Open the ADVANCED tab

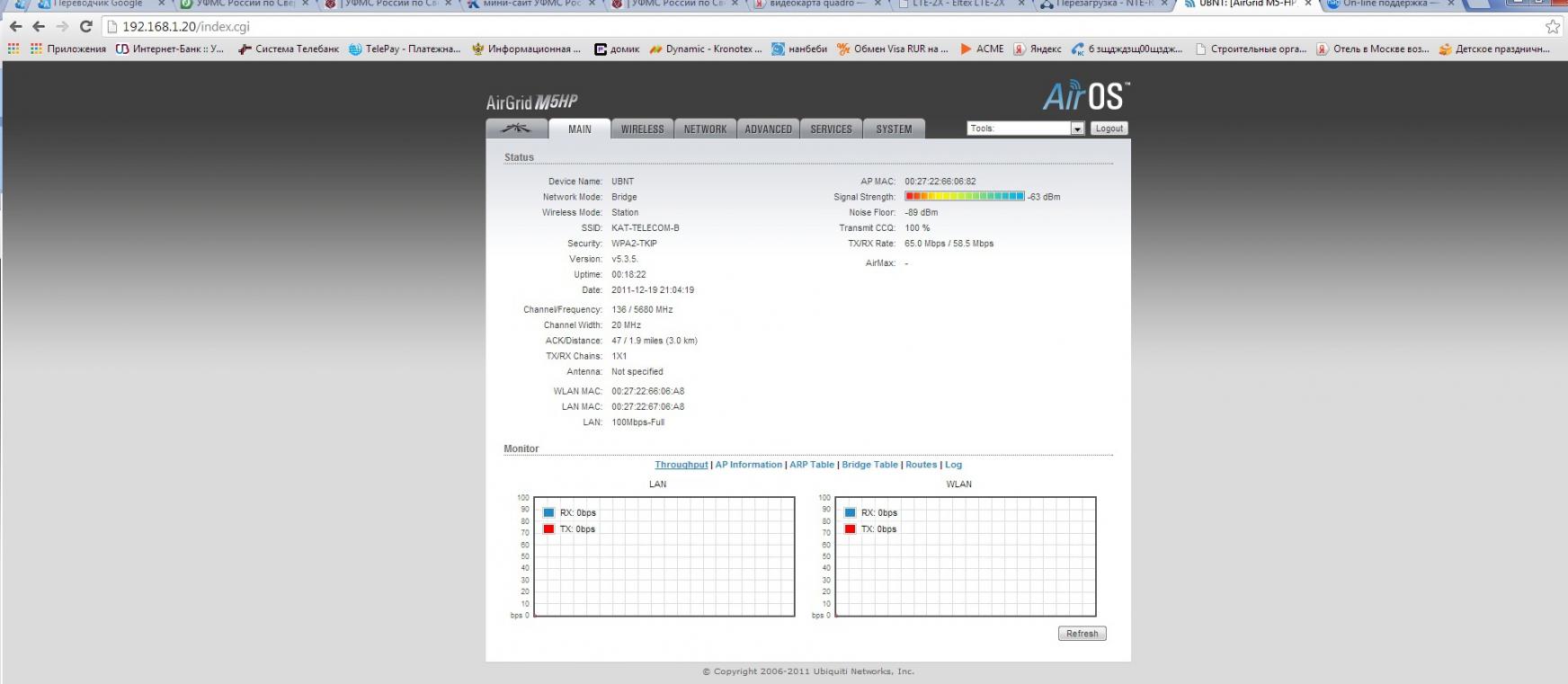[768, 129]
